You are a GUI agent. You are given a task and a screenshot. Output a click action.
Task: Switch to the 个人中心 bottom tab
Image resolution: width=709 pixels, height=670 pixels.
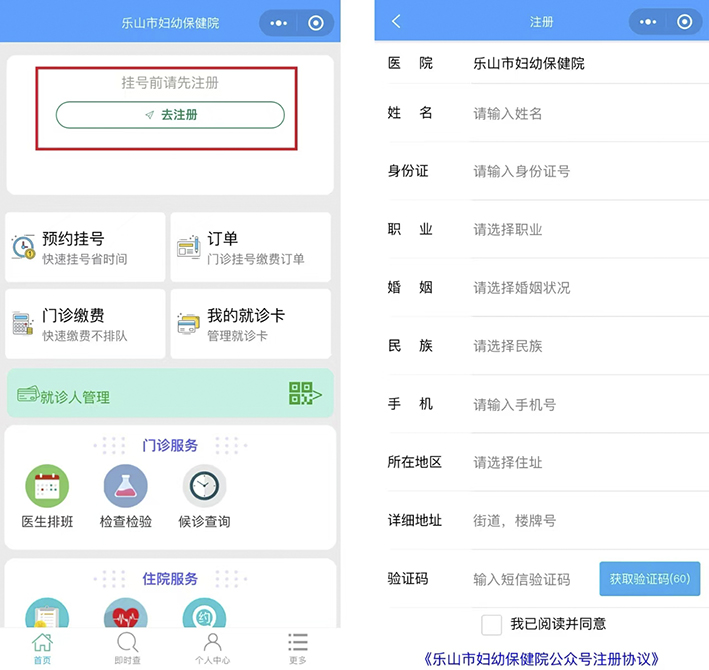(212, 648)
